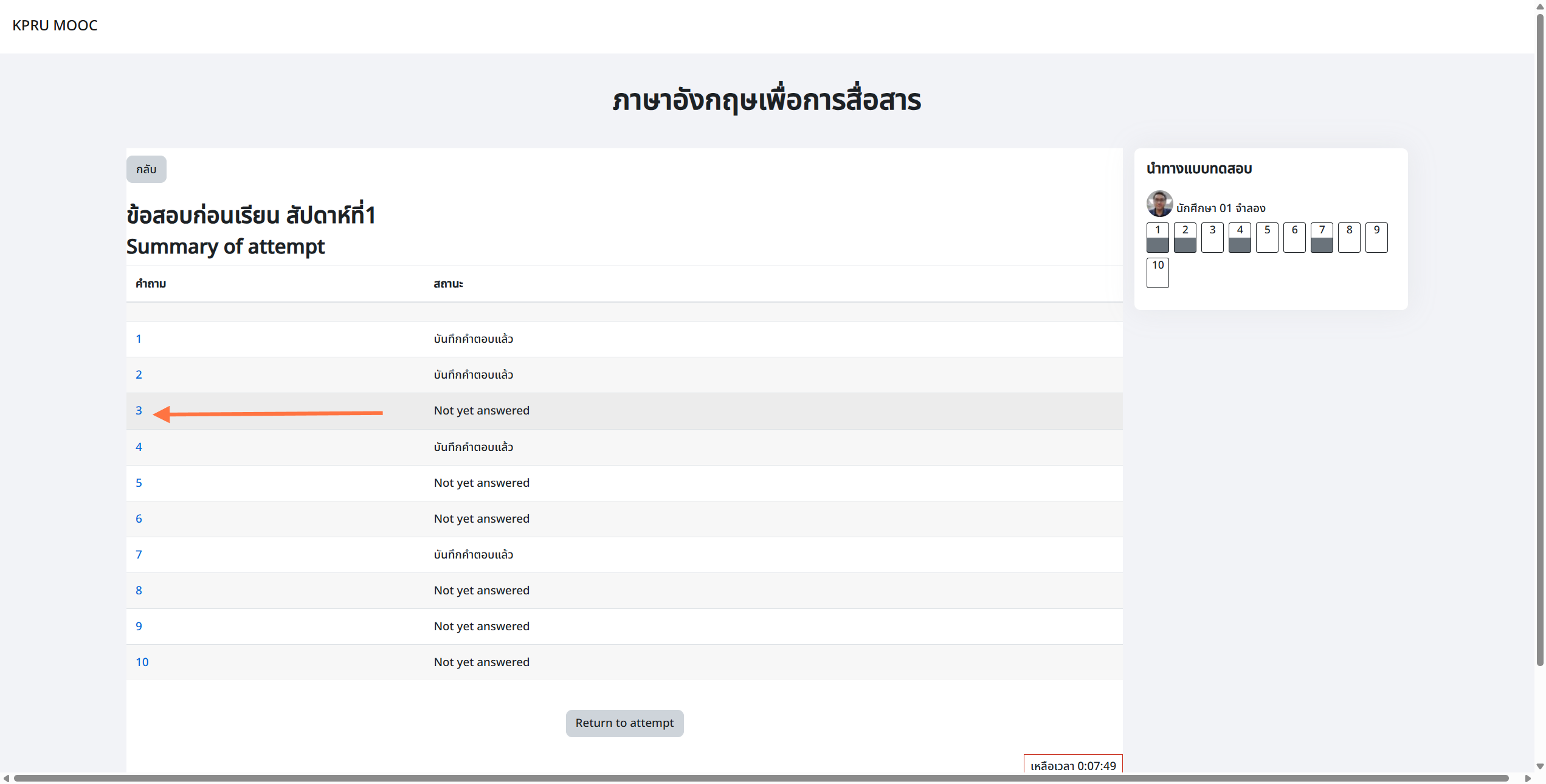Screen dimensions: 1546x784
Task: Jump to question 4 in quiz navigation box
Action: [1240, 238]
